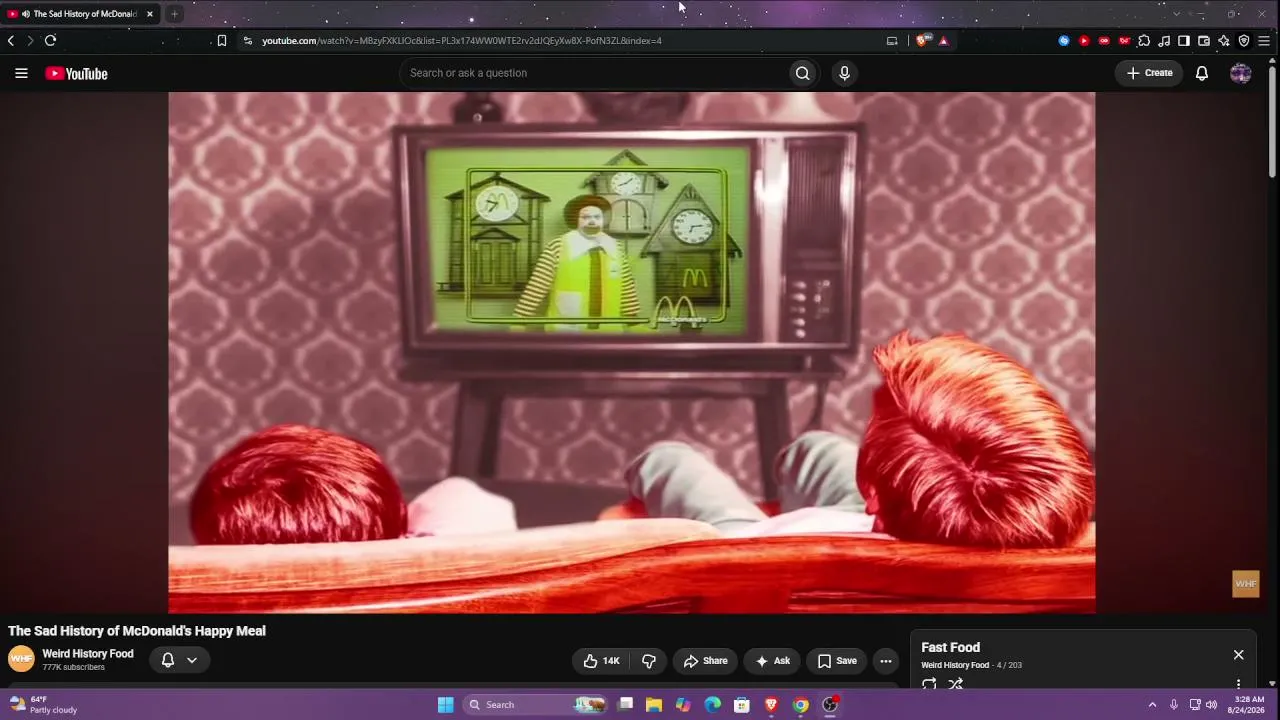Open Brave browser from taskbar
The height and width of the screenshot is (720, 1280).
click(771, 705)
